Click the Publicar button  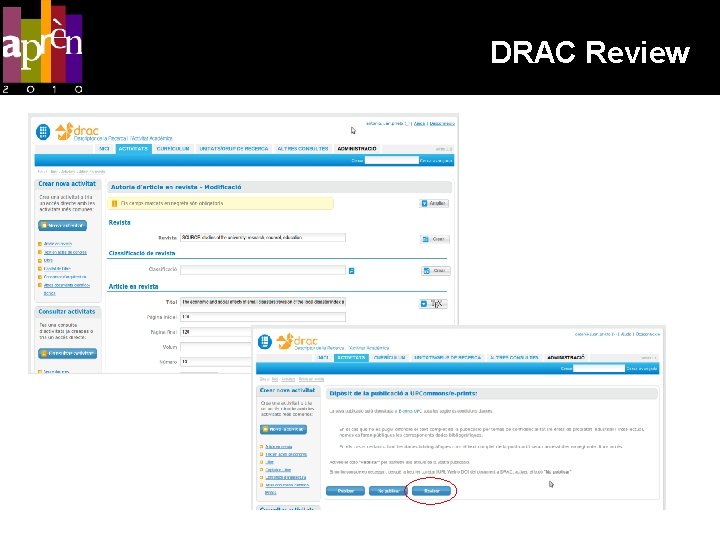(345, 491)
